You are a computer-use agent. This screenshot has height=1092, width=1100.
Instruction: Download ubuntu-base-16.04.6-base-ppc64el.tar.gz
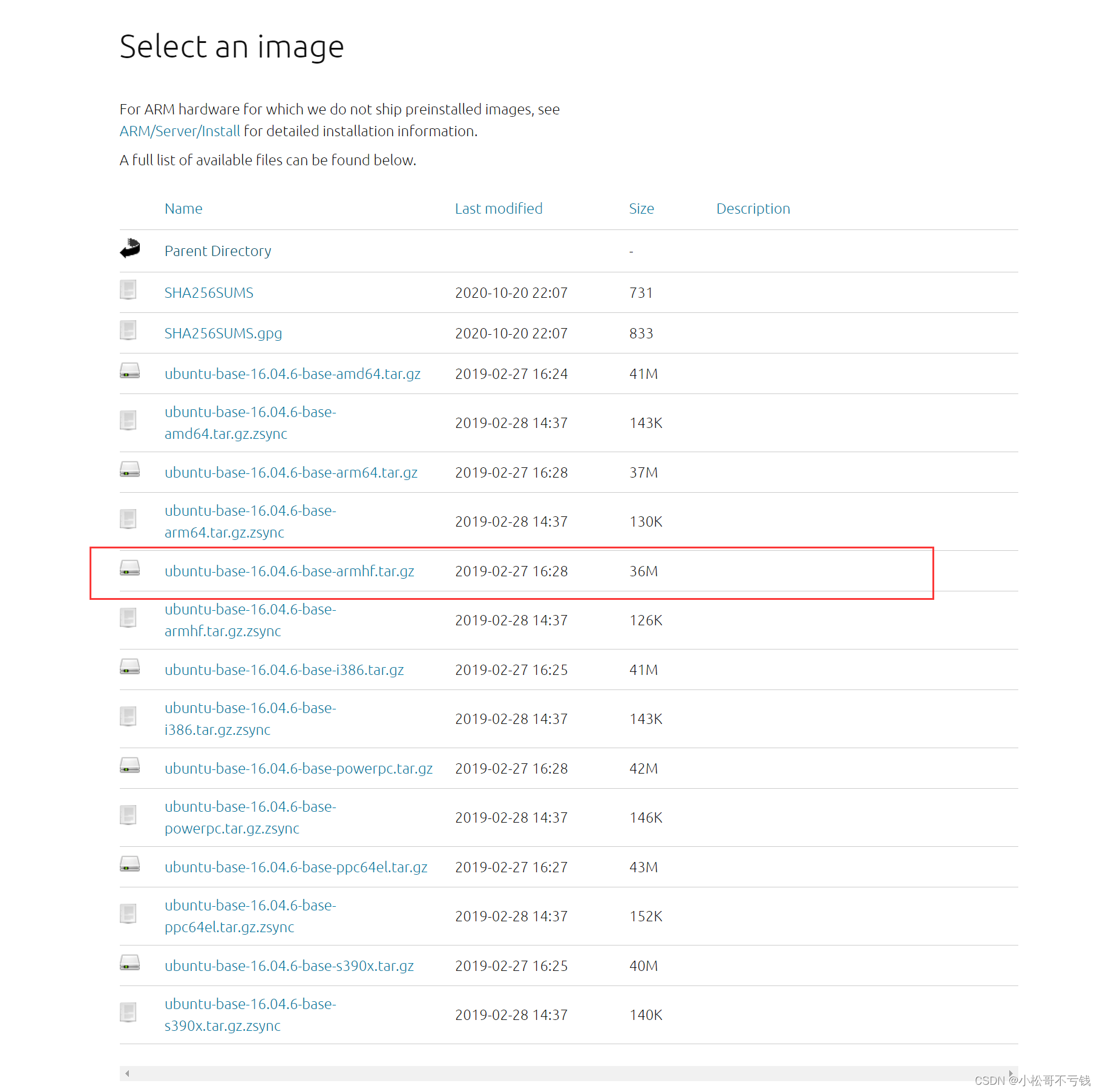point(296,867)
